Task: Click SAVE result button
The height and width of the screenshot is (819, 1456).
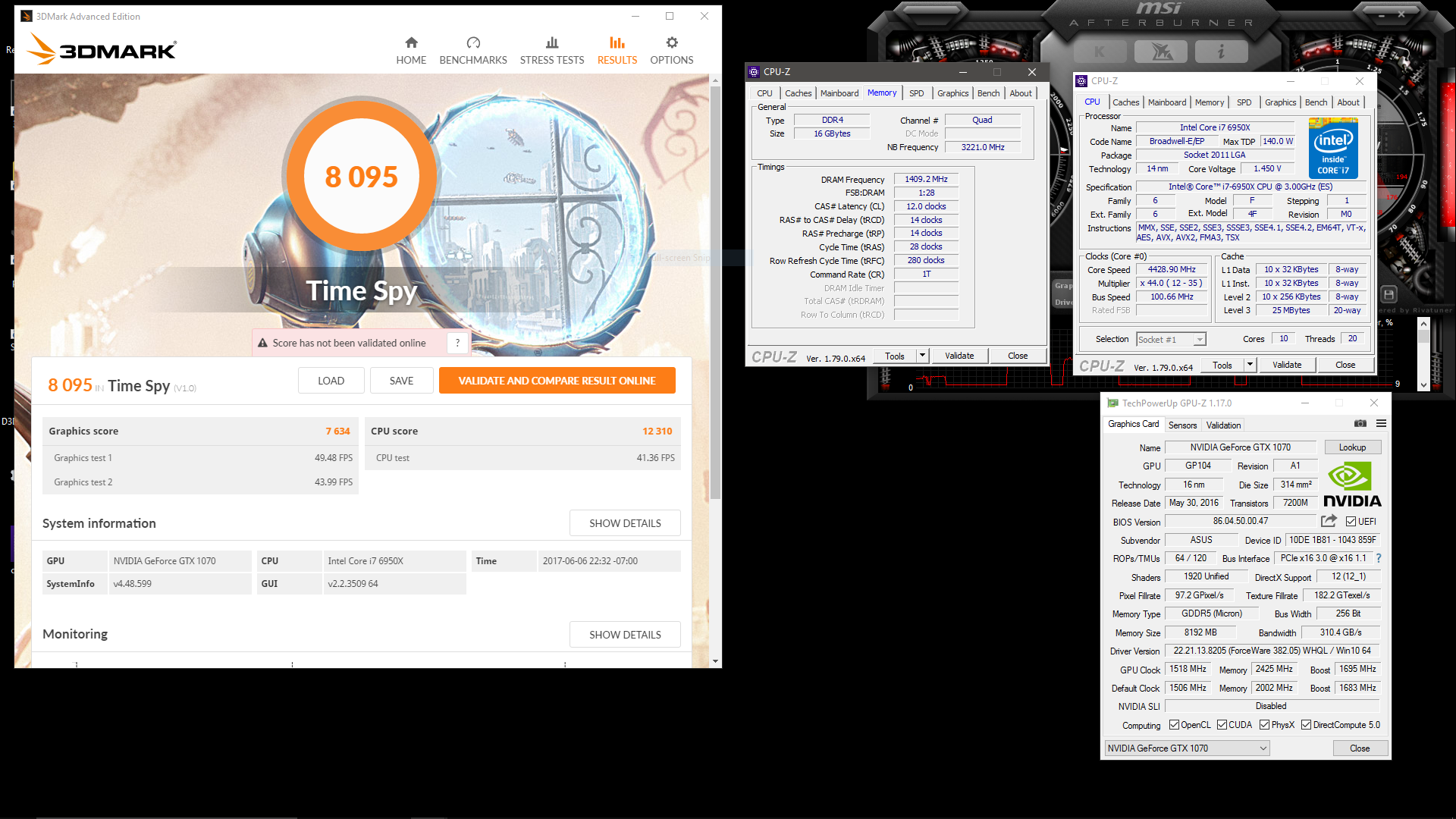Action: (x=401, y=381)
